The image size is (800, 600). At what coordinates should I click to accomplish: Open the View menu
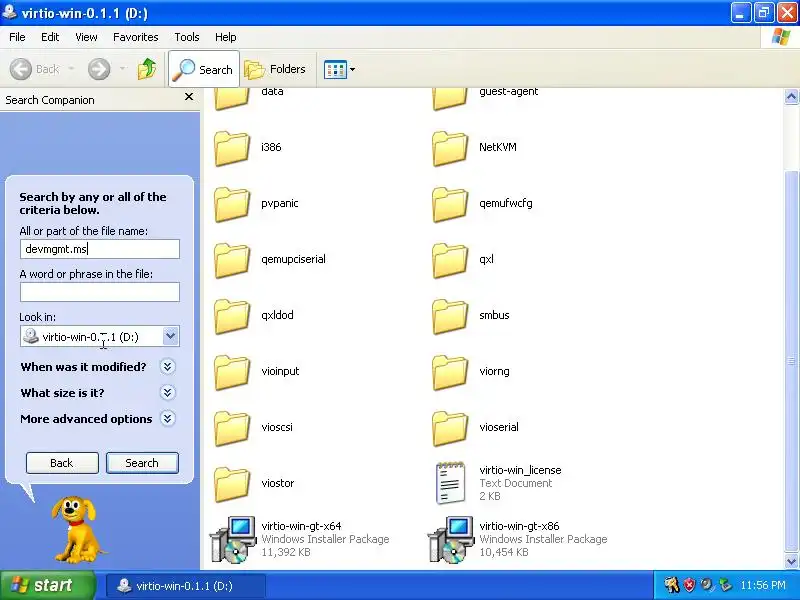(86, 37)
